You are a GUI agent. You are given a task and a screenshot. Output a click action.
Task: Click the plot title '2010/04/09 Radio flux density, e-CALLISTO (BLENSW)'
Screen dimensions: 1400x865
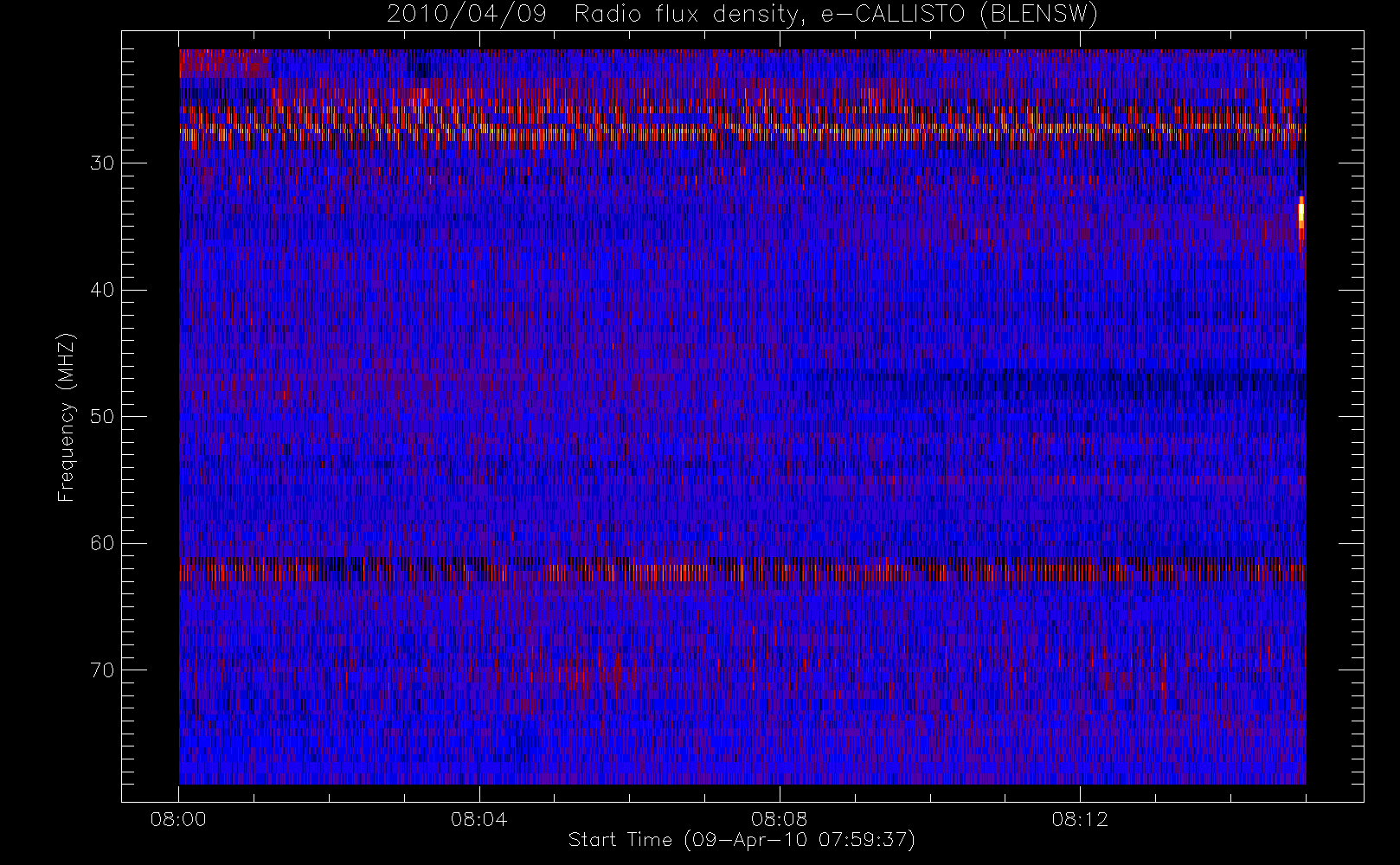pos(742,15)
